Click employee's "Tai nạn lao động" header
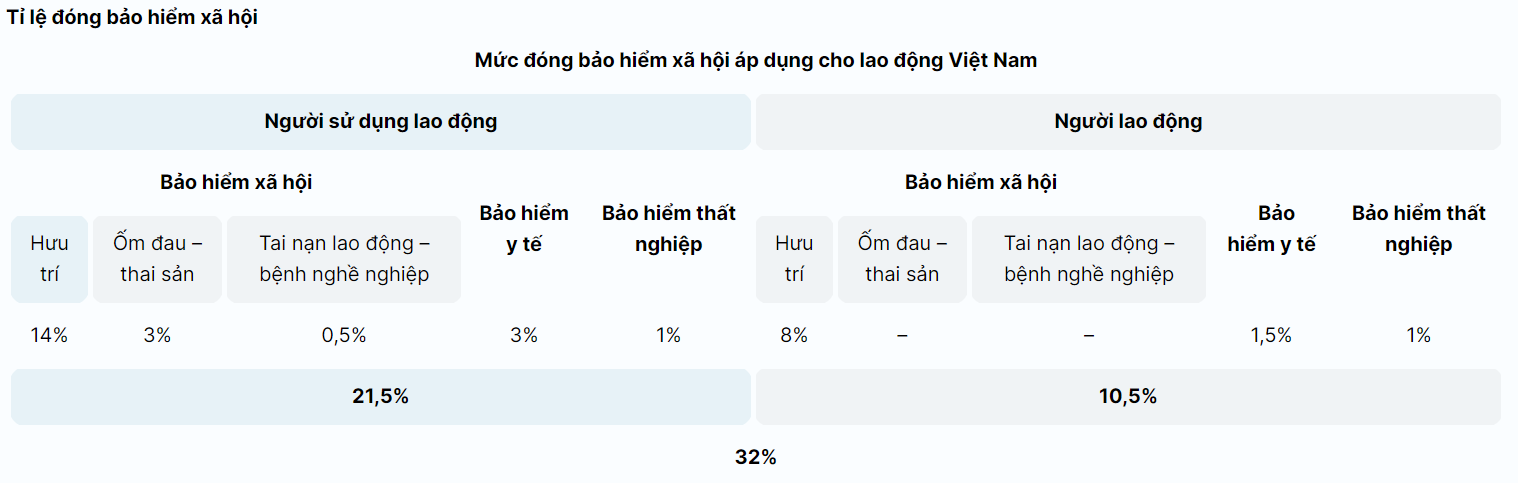Screen dimensions: 1518x483 coord(1089,258)
